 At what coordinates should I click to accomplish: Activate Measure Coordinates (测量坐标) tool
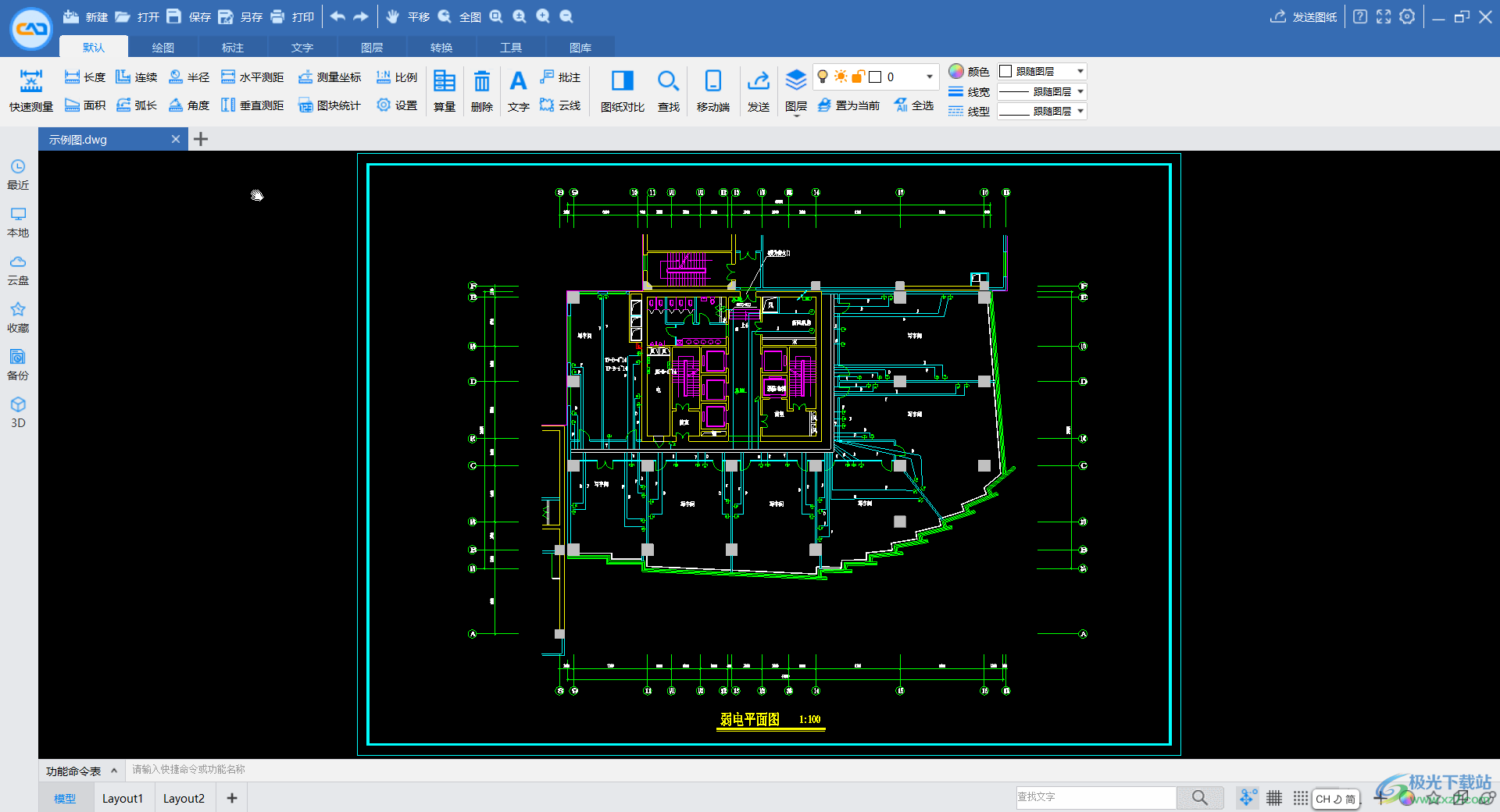(329, 77)
